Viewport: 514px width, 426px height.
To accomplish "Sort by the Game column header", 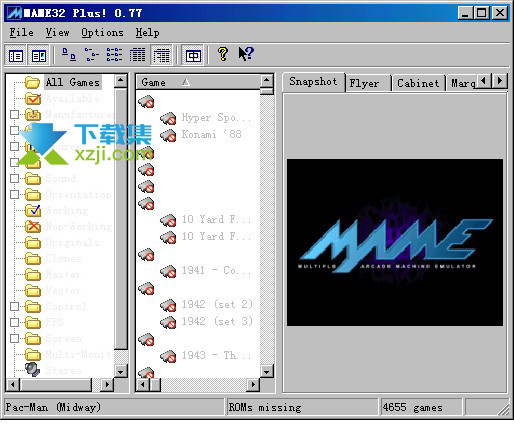I will (x=198, y=82).
